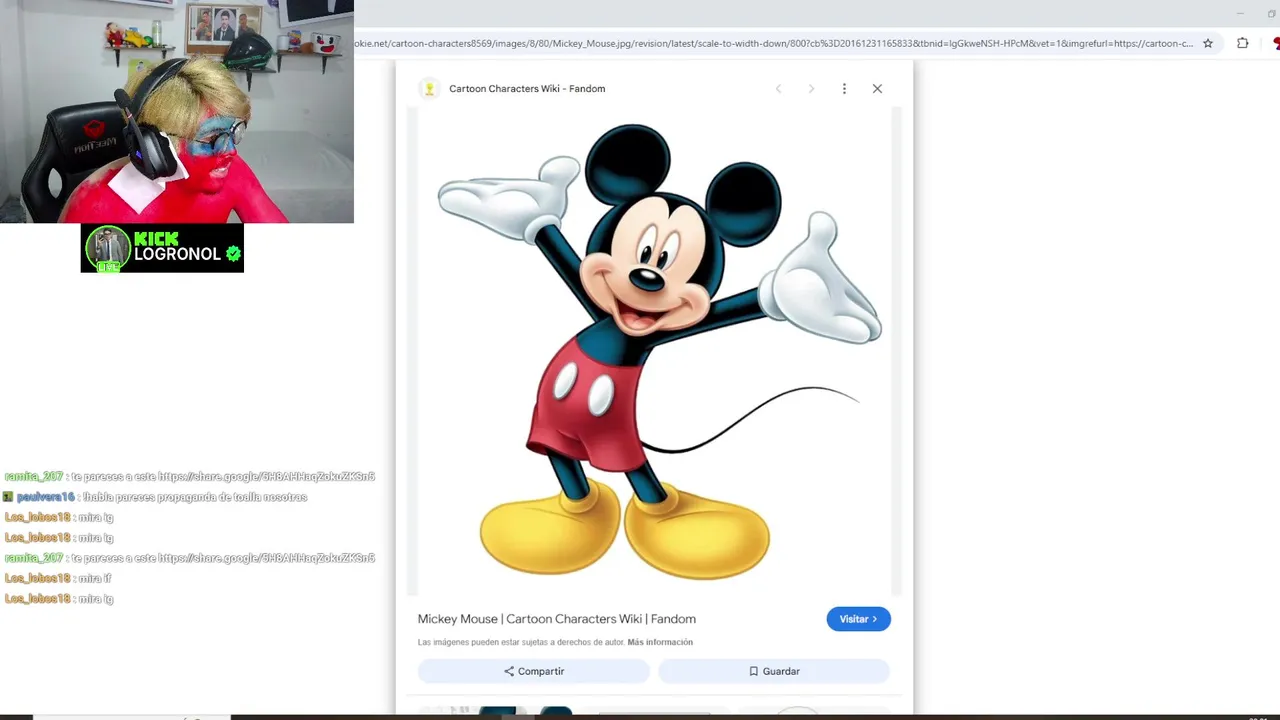
Task: Click paulvera16 username in chat
Action: coord(46,497)
